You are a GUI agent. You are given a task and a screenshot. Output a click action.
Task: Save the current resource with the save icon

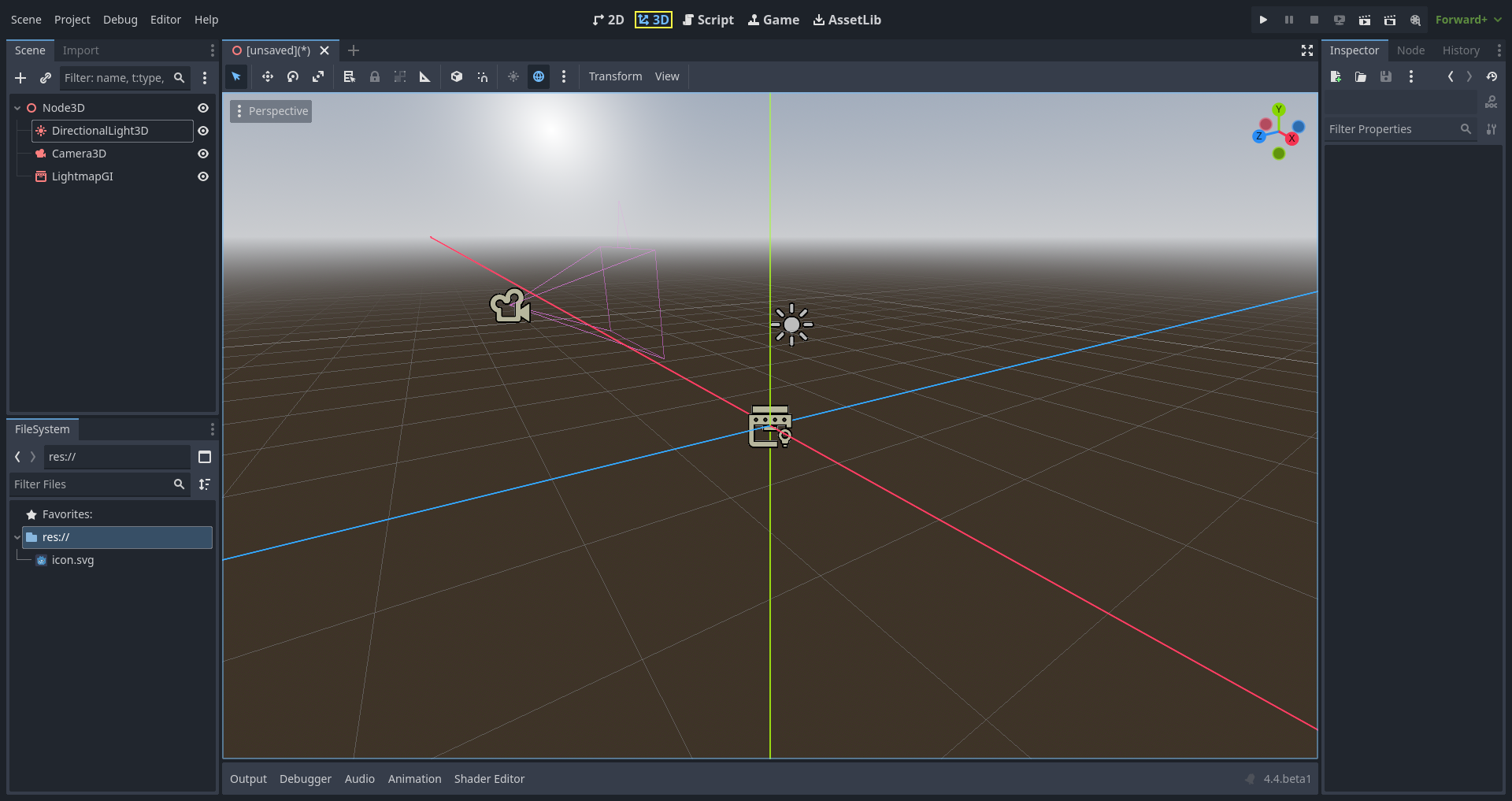[1386, 76]
